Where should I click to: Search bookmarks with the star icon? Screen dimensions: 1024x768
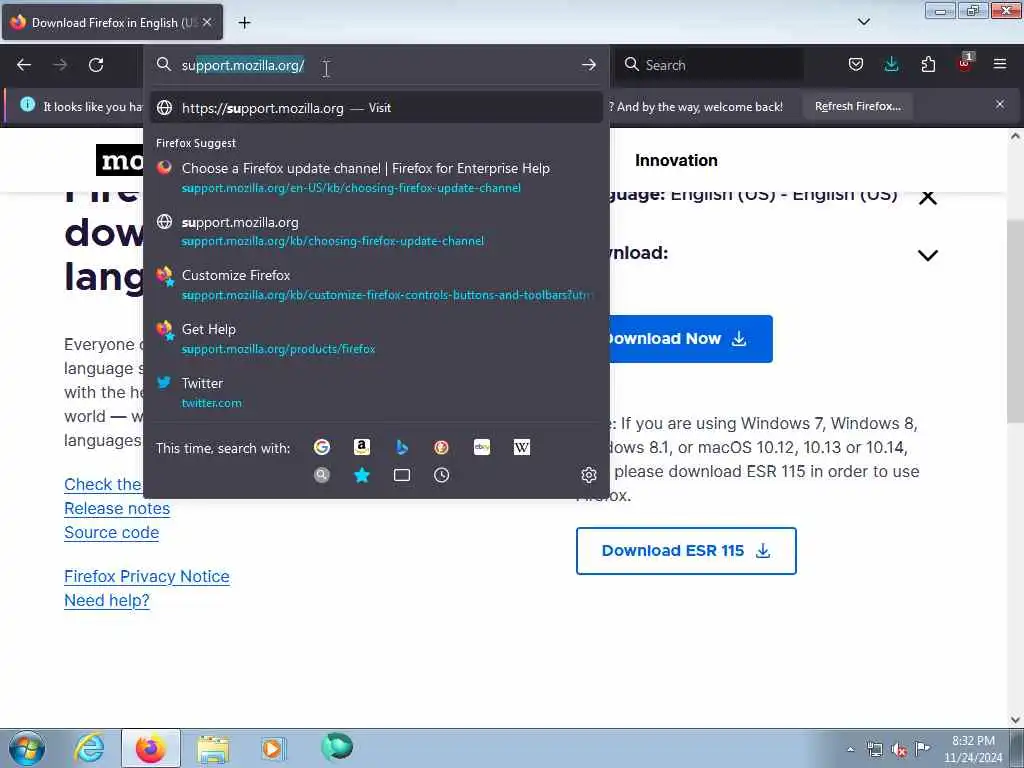pos(362,475)
